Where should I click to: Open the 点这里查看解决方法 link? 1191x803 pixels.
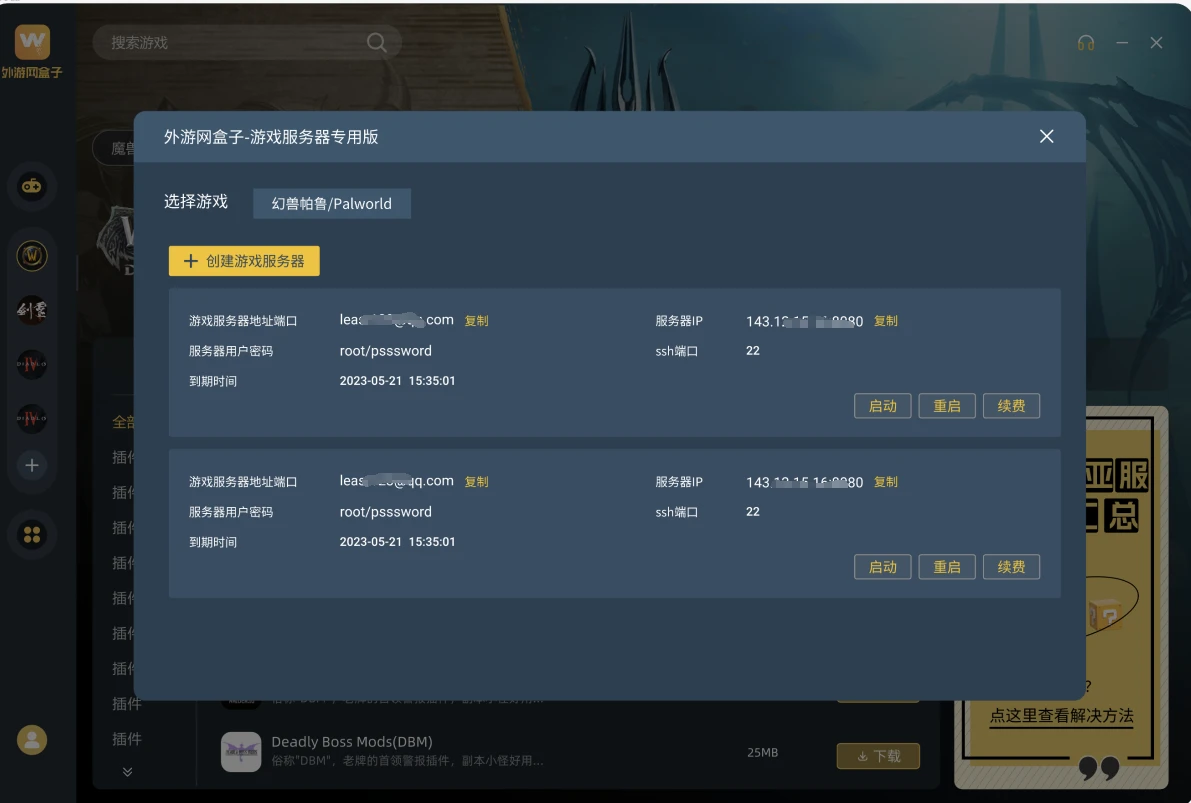1061,716
